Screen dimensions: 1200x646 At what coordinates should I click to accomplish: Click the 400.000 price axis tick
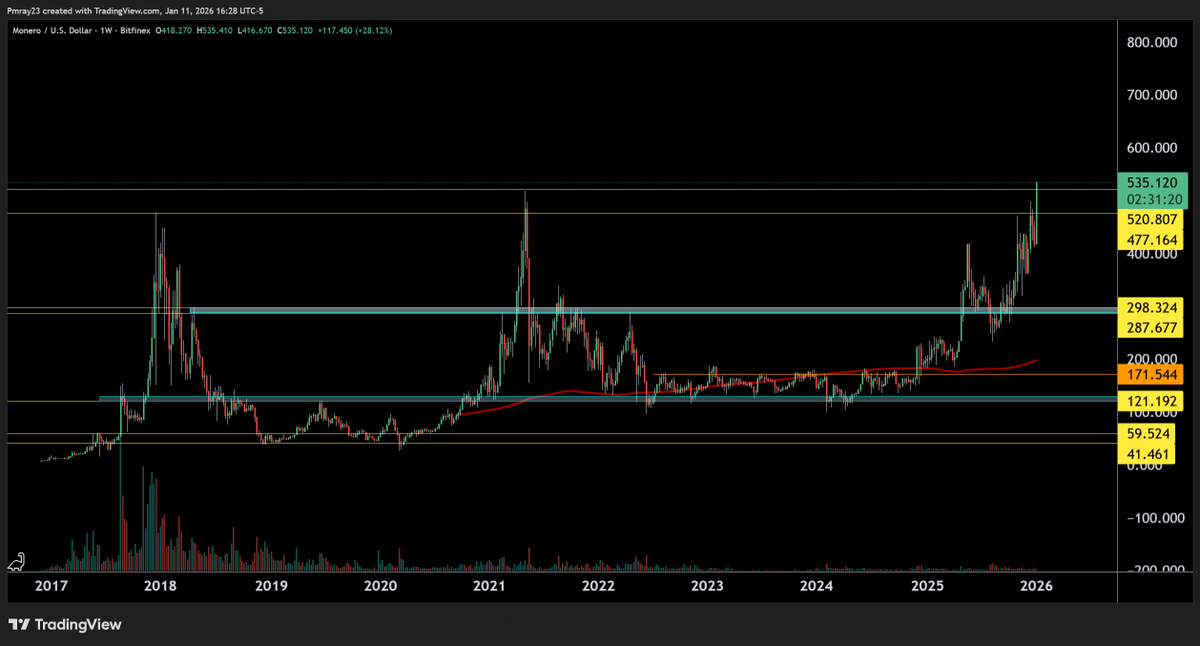(x=1152, y=254)
